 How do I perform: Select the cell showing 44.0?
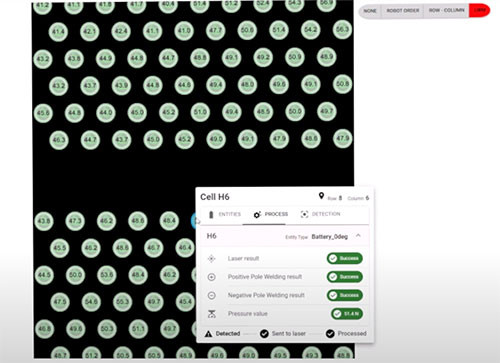pos(106,112)
